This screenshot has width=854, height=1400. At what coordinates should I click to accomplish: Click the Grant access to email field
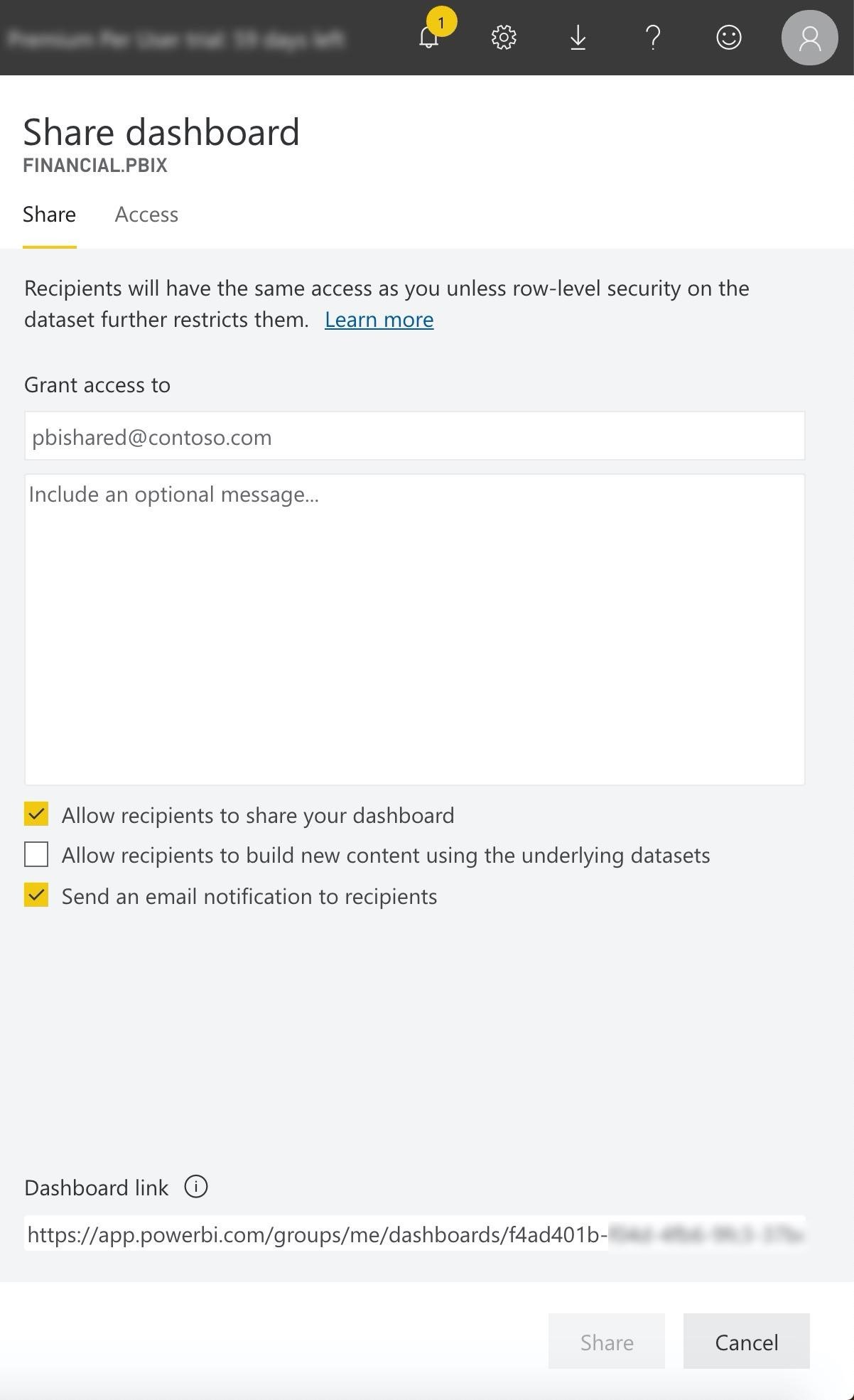point(414,436)
